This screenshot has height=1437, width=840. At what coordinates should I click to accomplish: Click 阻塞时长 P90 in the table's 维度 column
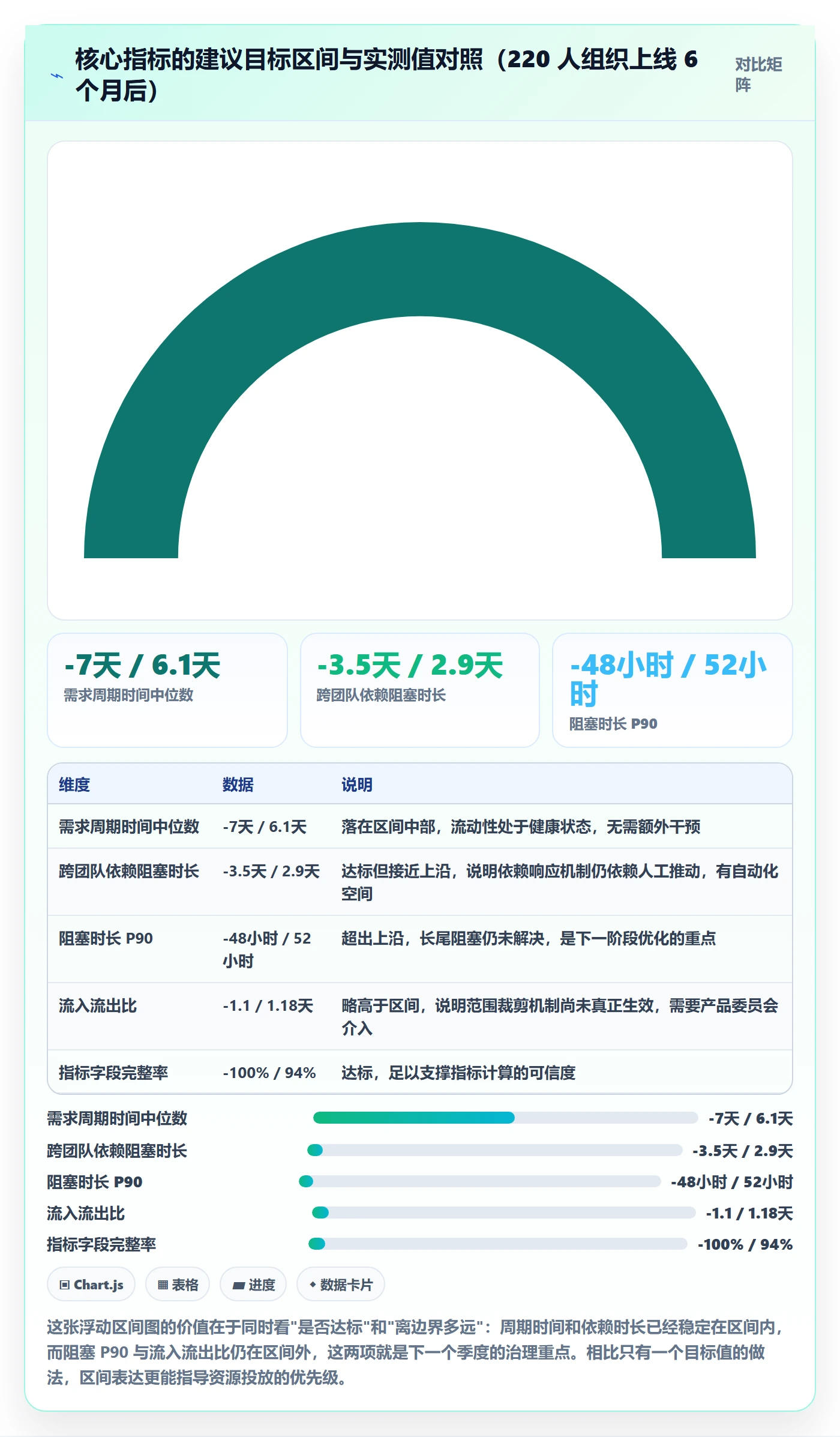click(x=106, y=938)
